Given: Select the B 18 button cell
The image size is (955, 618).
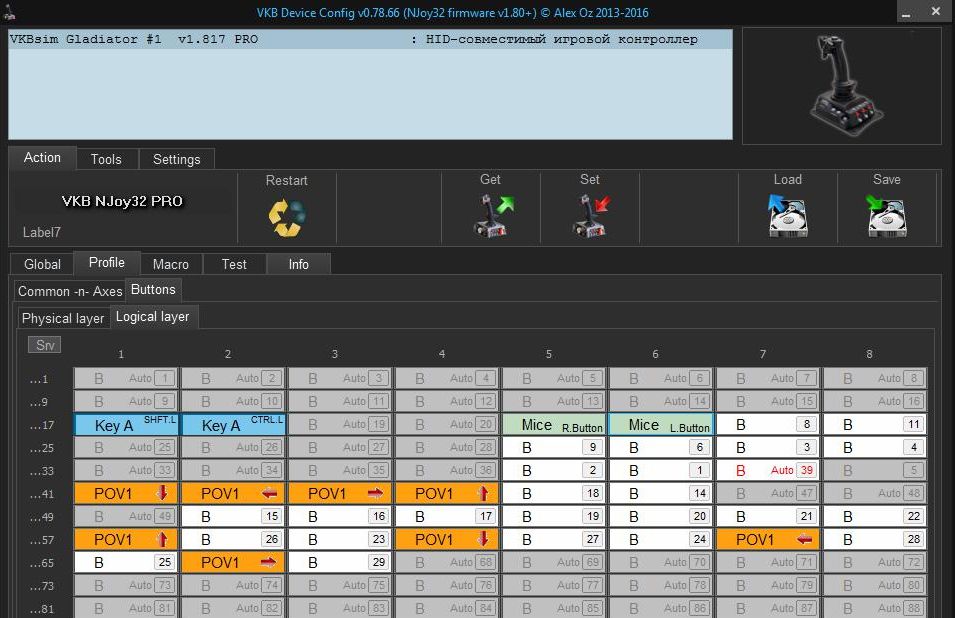Looking at the screenshot, I should click(554, 493).
